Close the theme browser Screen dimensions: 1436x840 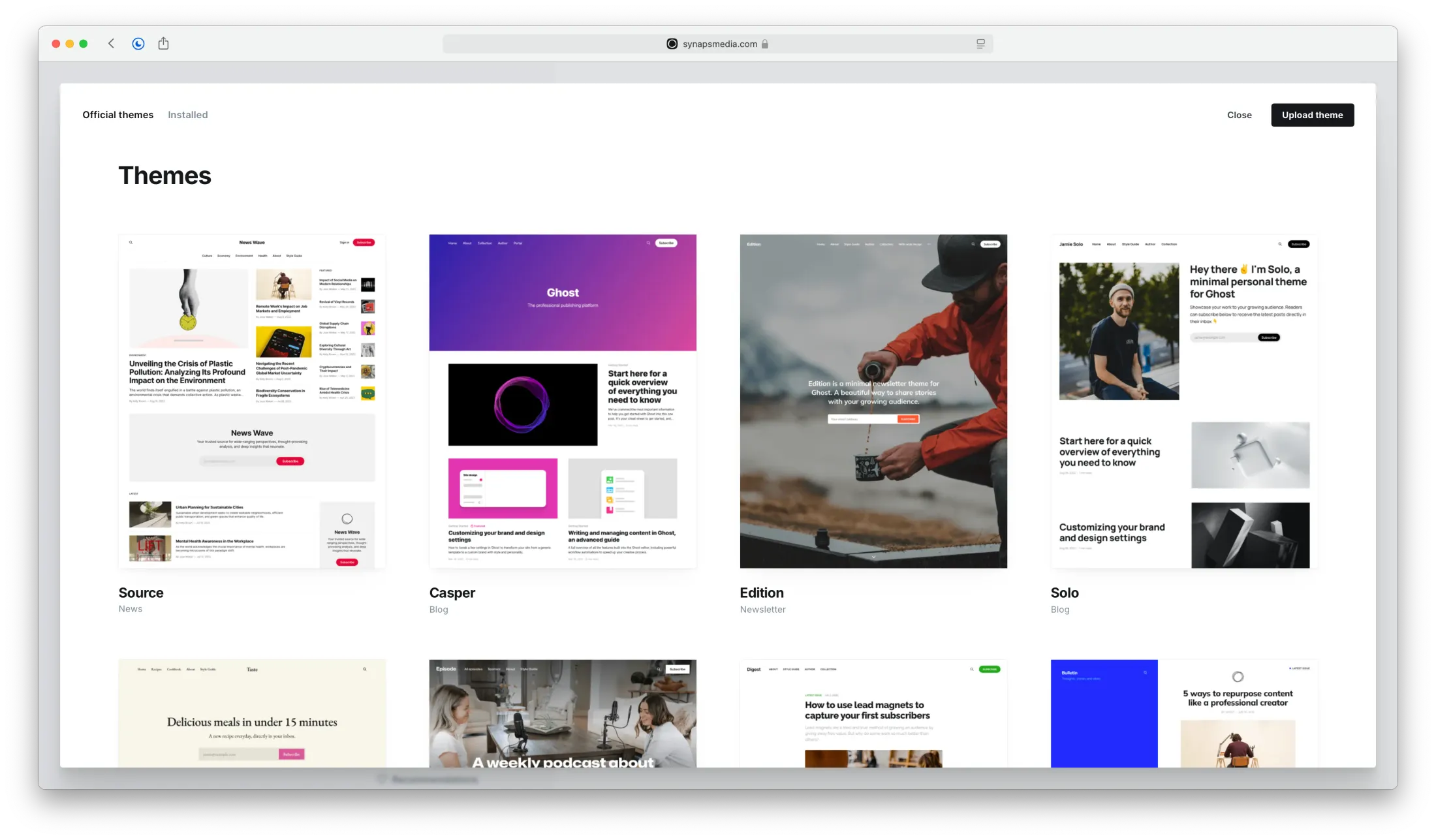point(1239,115)
